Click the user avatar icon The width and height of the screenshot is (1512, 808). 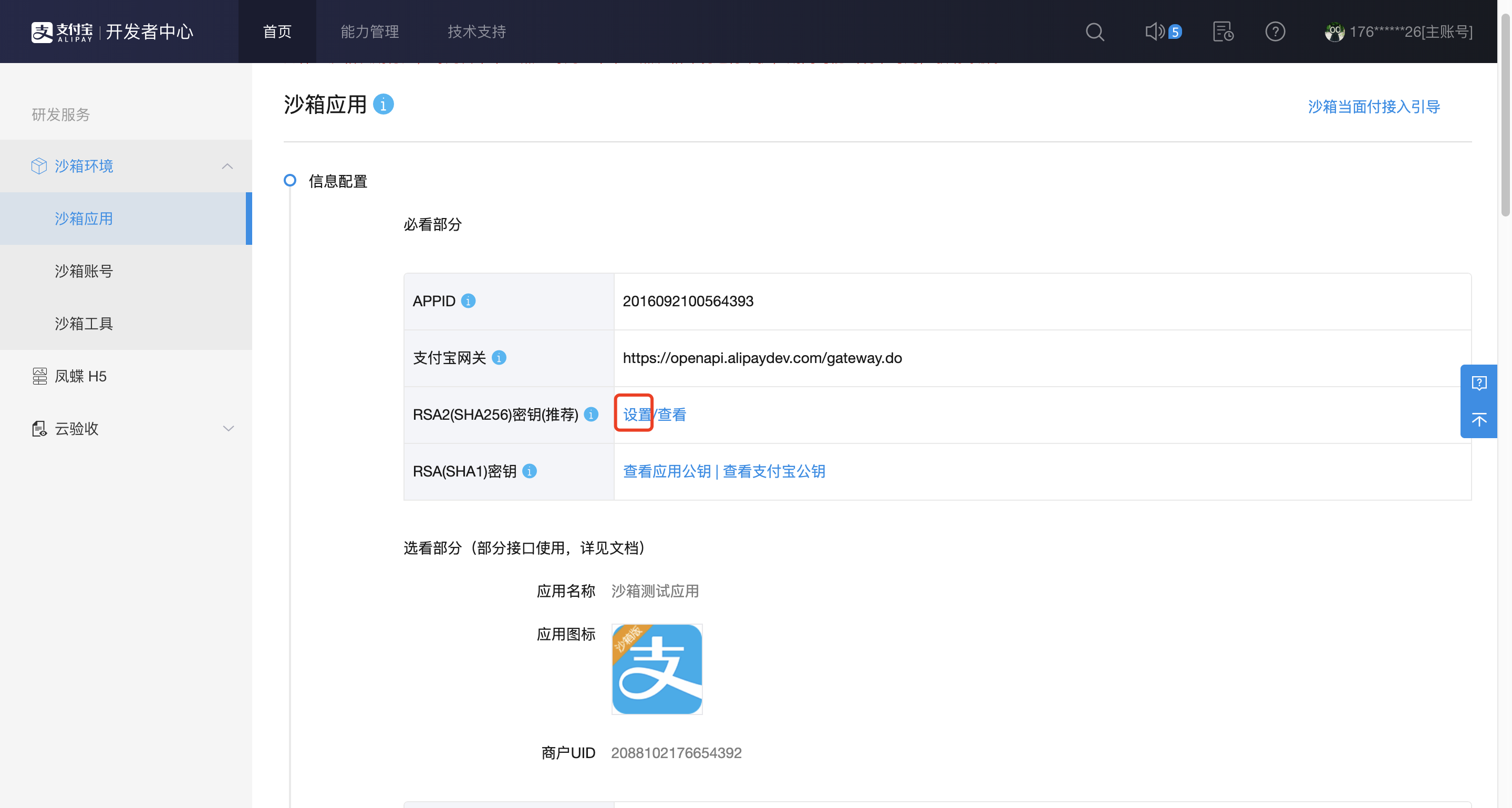click(1334, 32)
